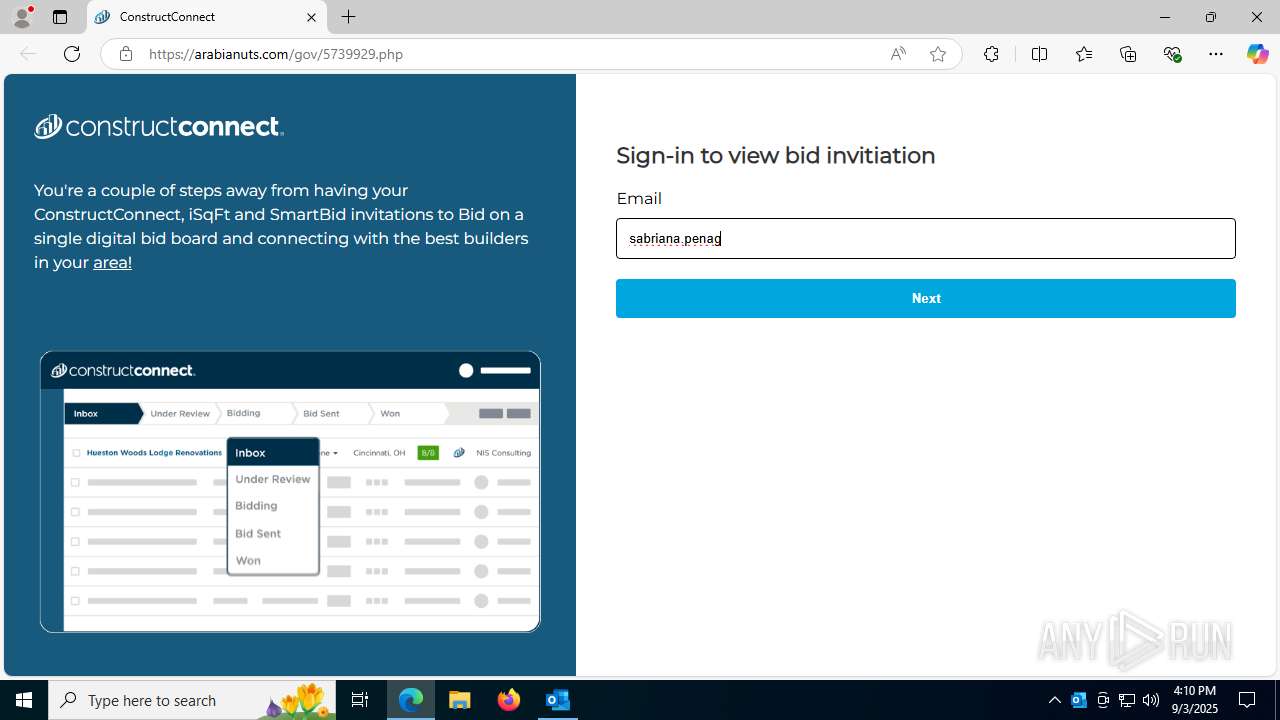The width and height of the screenshot is (1280, 720).
Task: Open the Extensions puzzle icon
Action: [x=991, y=54]
